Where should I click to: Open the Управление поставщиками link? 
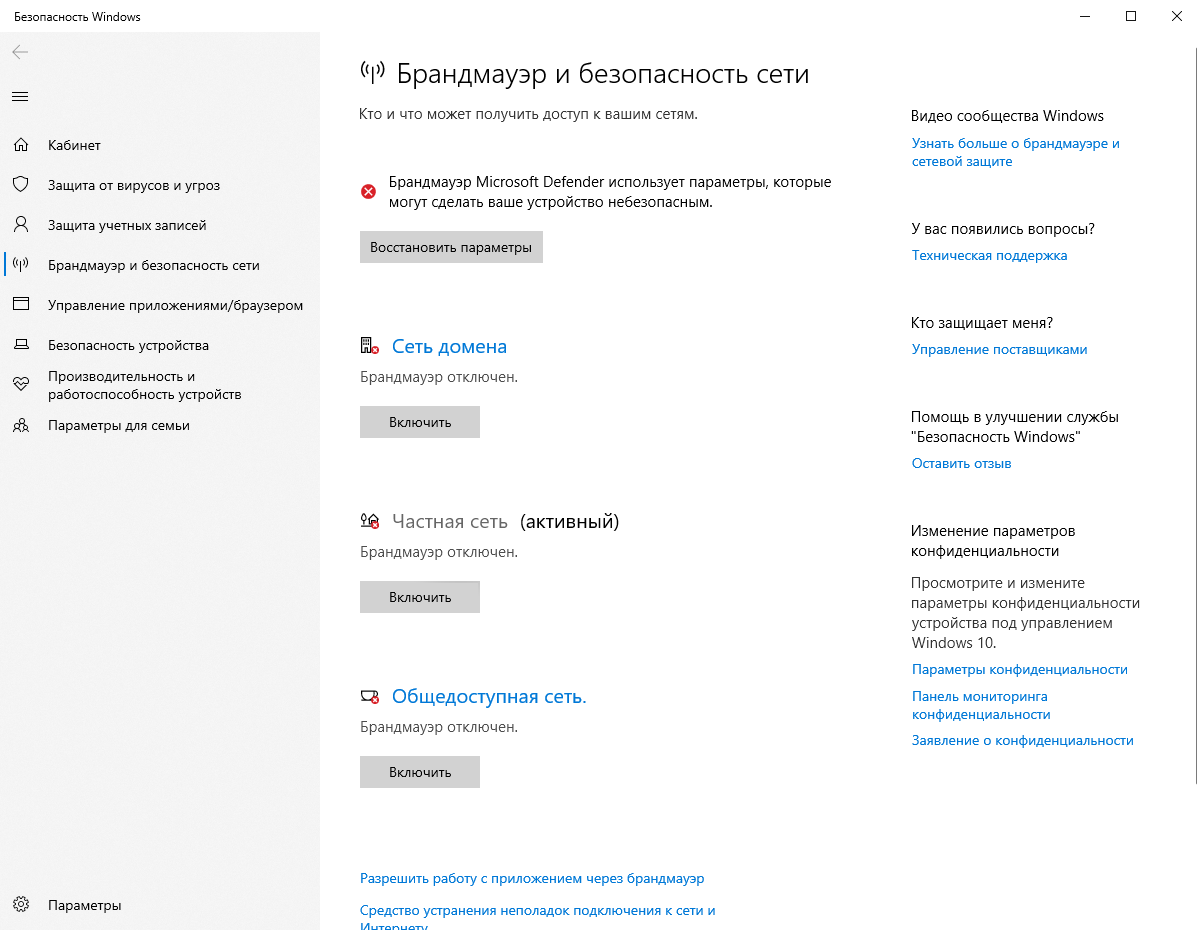tap(999, 349)
